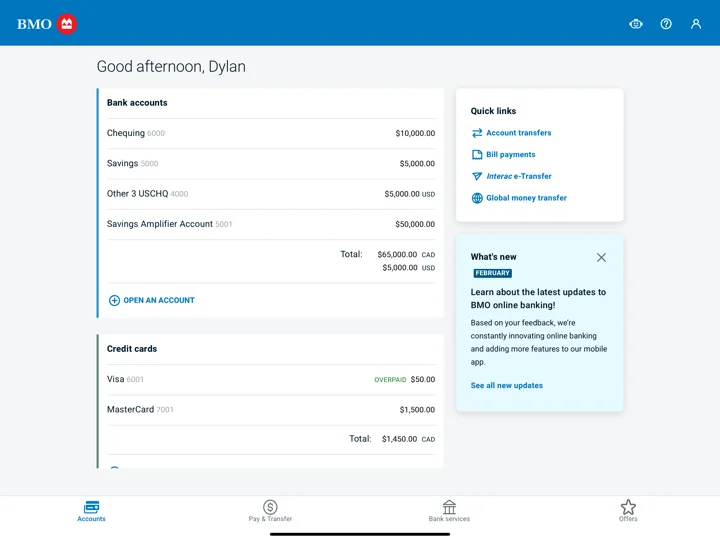Open the Account transfers quick link

(518, 133)
